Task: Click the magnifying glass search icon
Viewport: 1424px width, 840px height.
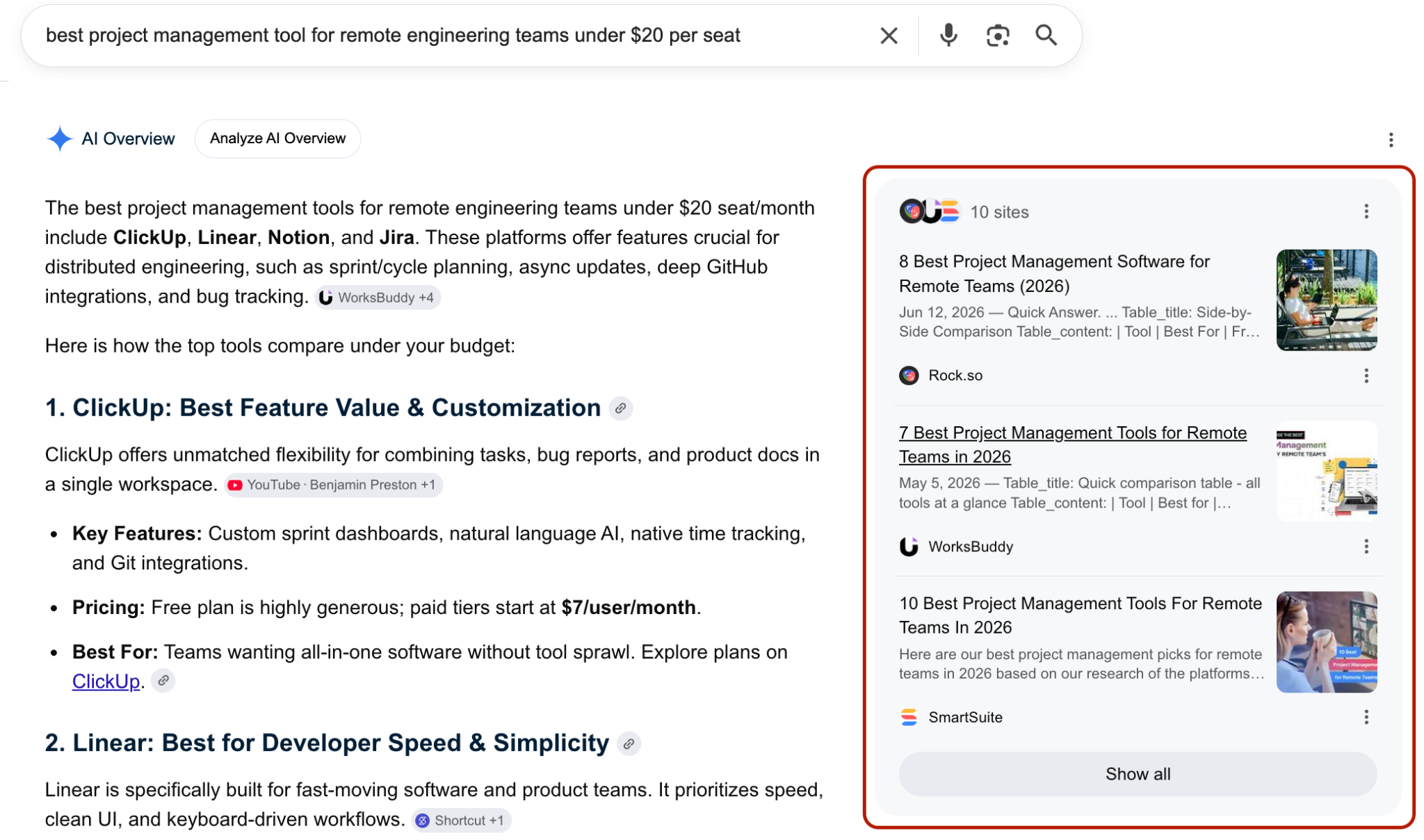Action: pyautogui.click(x=1046, y=35)
